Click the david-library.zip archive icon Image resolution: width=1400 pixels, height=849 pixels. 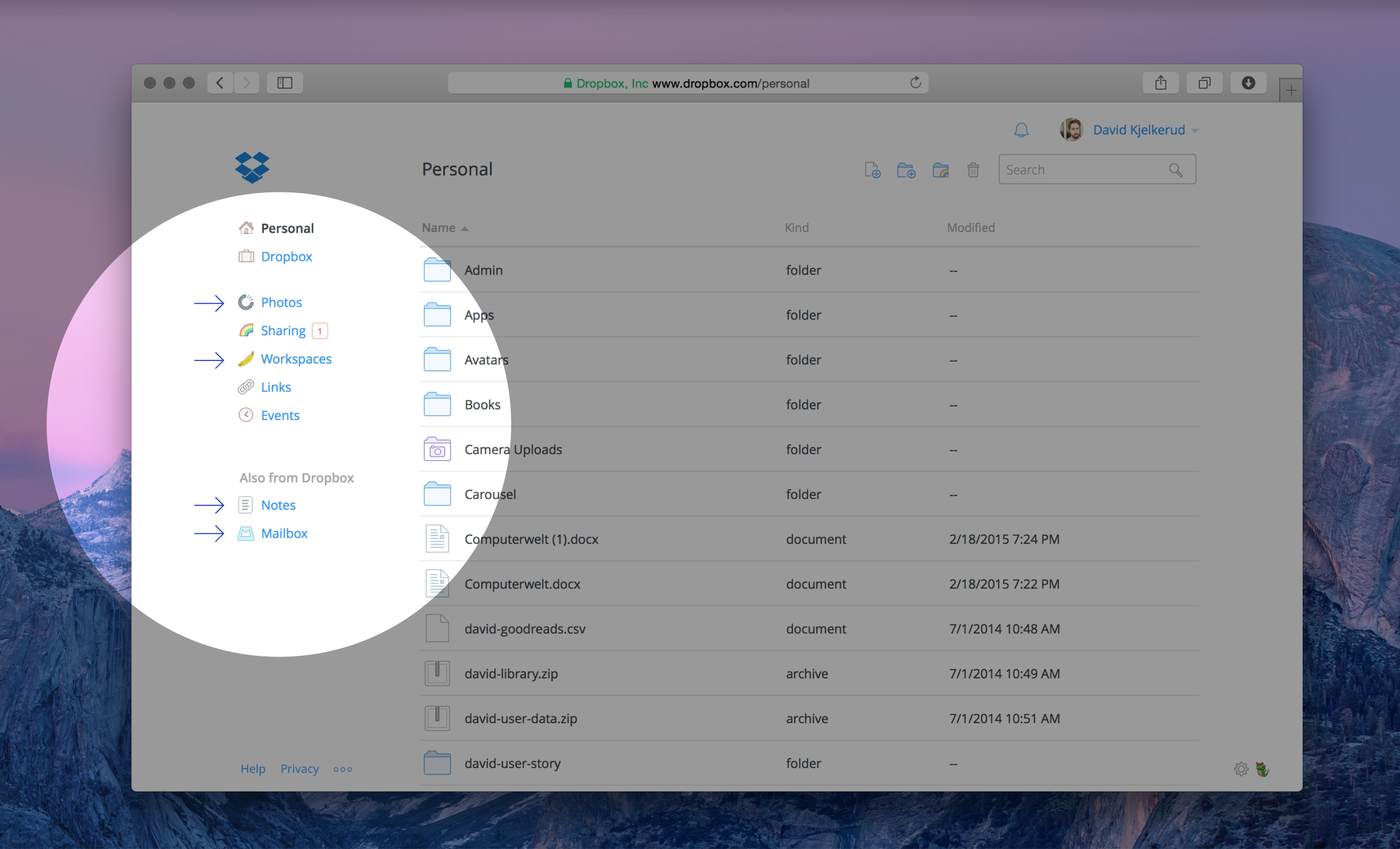[437, 673]
